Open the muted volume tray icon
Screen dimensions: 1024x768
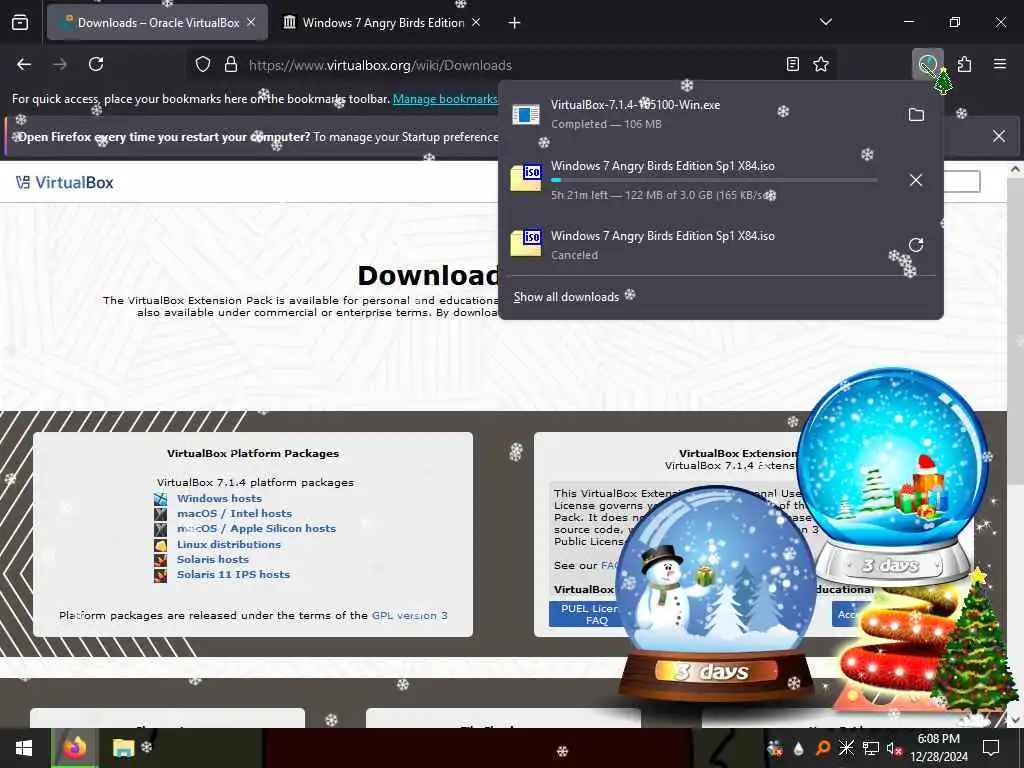(894, 748)
